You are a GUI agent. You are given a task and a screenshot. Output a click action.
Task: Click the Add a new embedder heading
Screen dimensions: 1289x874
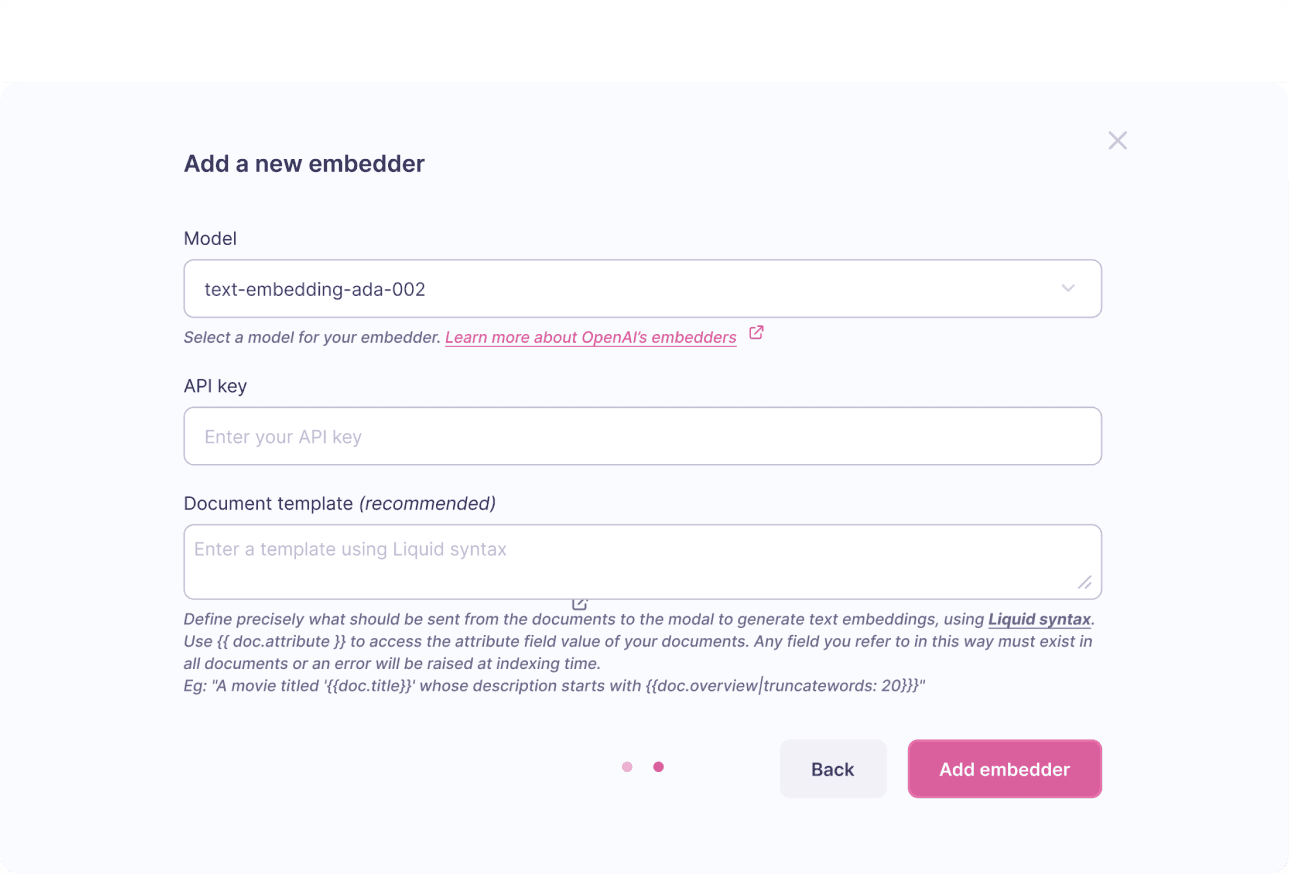tap(304, 164)
